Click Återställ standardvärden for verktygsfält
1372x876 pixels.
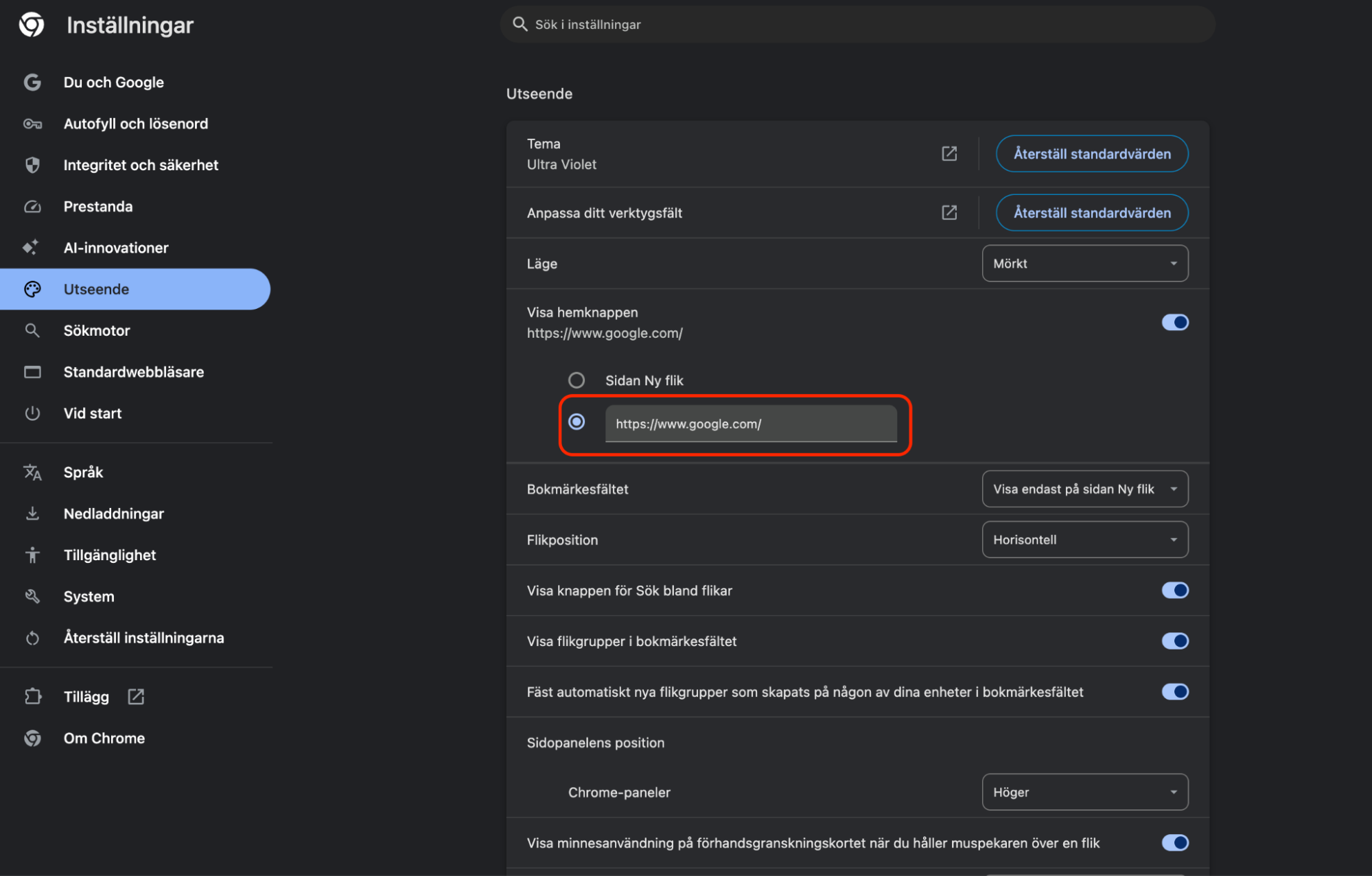(1092, 213)
